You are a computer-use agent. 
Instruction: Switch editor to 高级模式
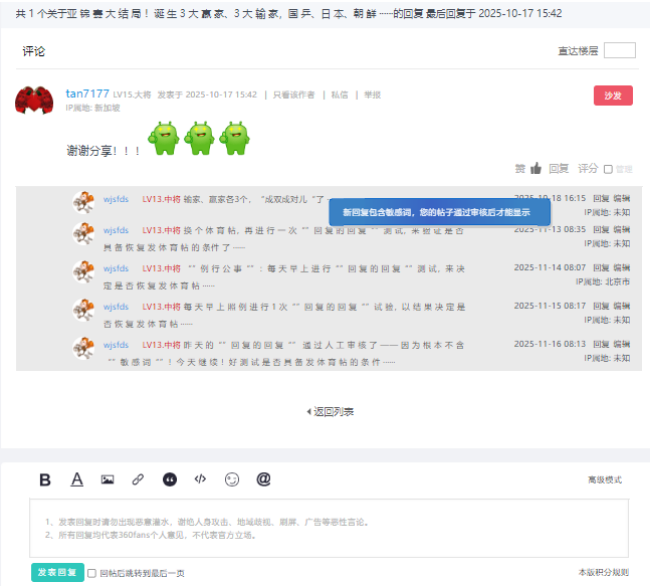605,480
